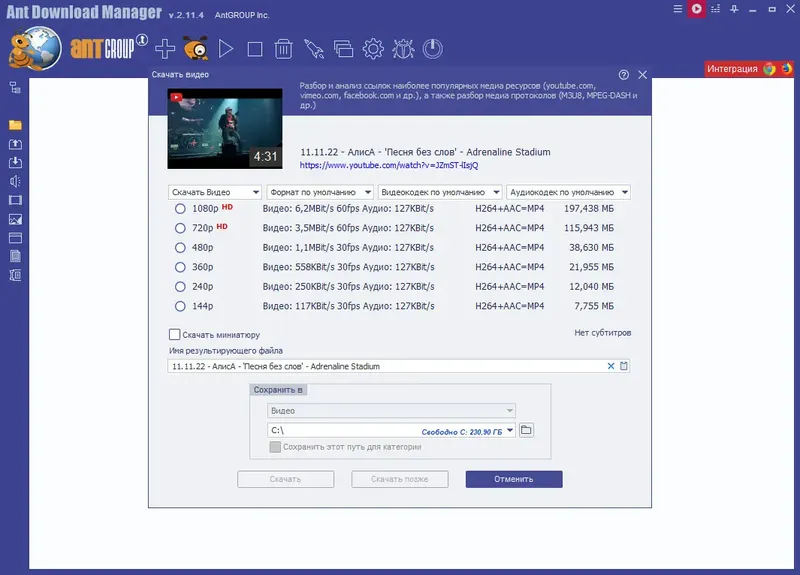Screen dimensions: 800x575
Task: Click the 7,755 МБ file size
Action: click(594, 306)
